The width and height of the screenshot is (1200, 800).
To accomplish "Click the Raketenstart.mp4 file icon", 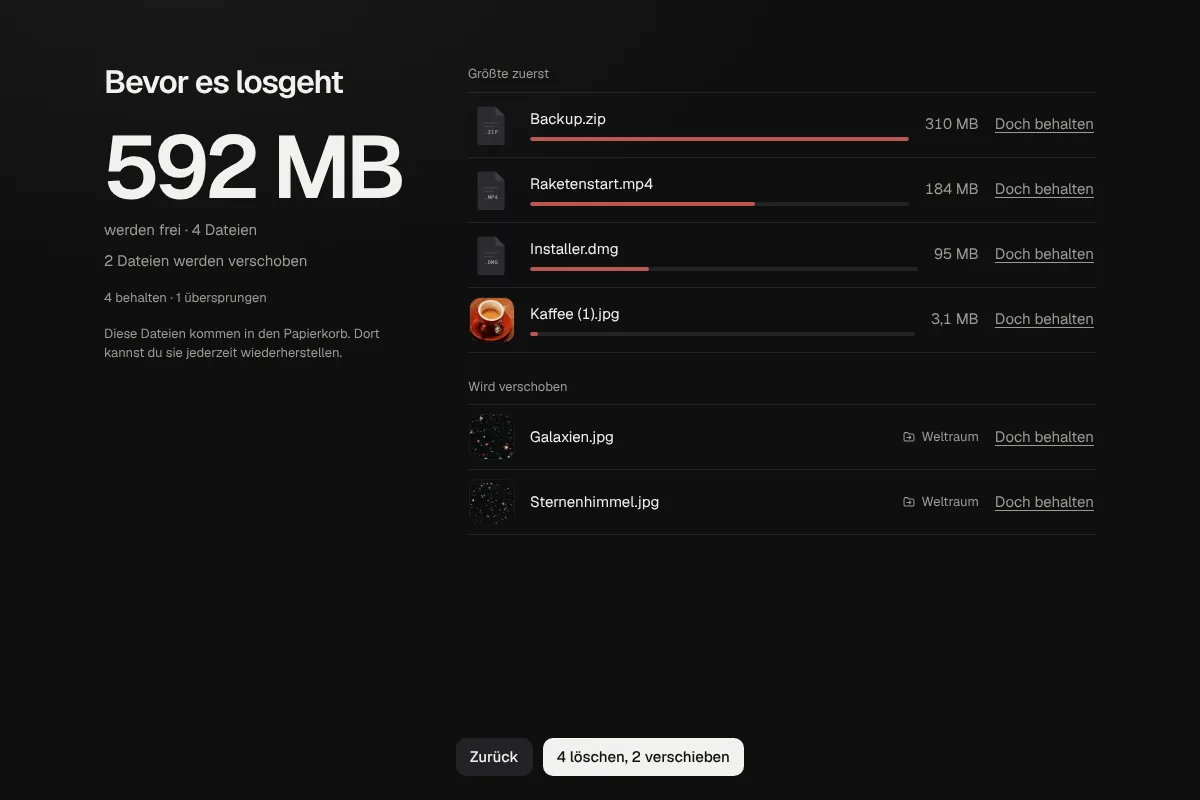I will (x=491, y=190).
